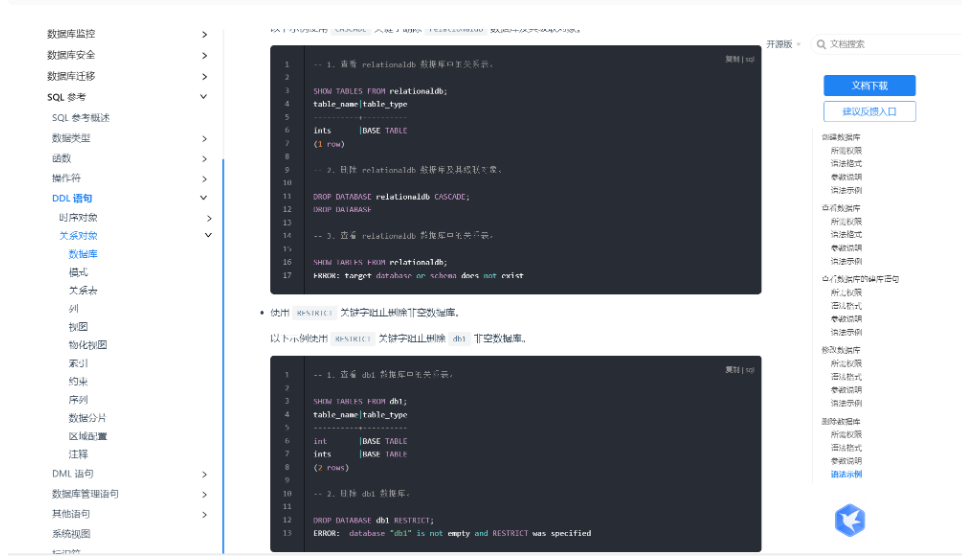Select 物化视图 in the sidebar tree

pyautogui.click(x=88, y=345)
